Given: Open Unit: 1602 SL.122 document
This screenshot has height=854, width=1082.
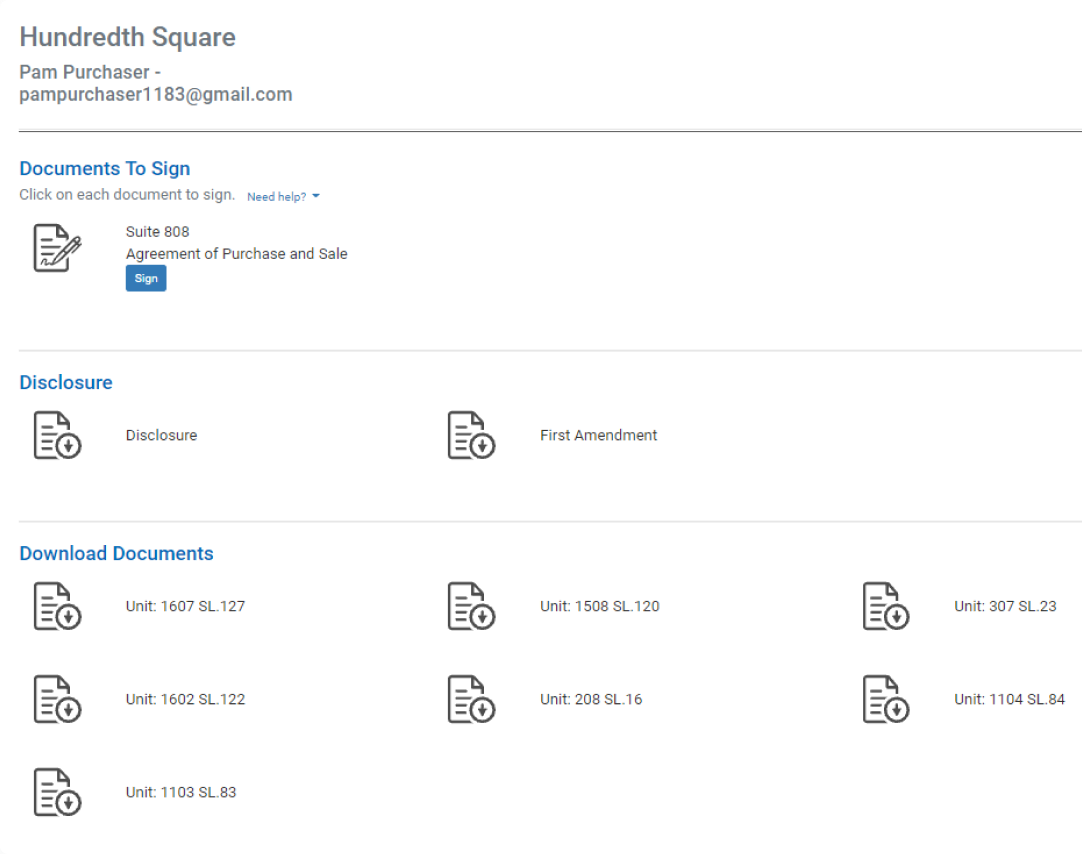Looking at the screenshot, I should point(185,699).
